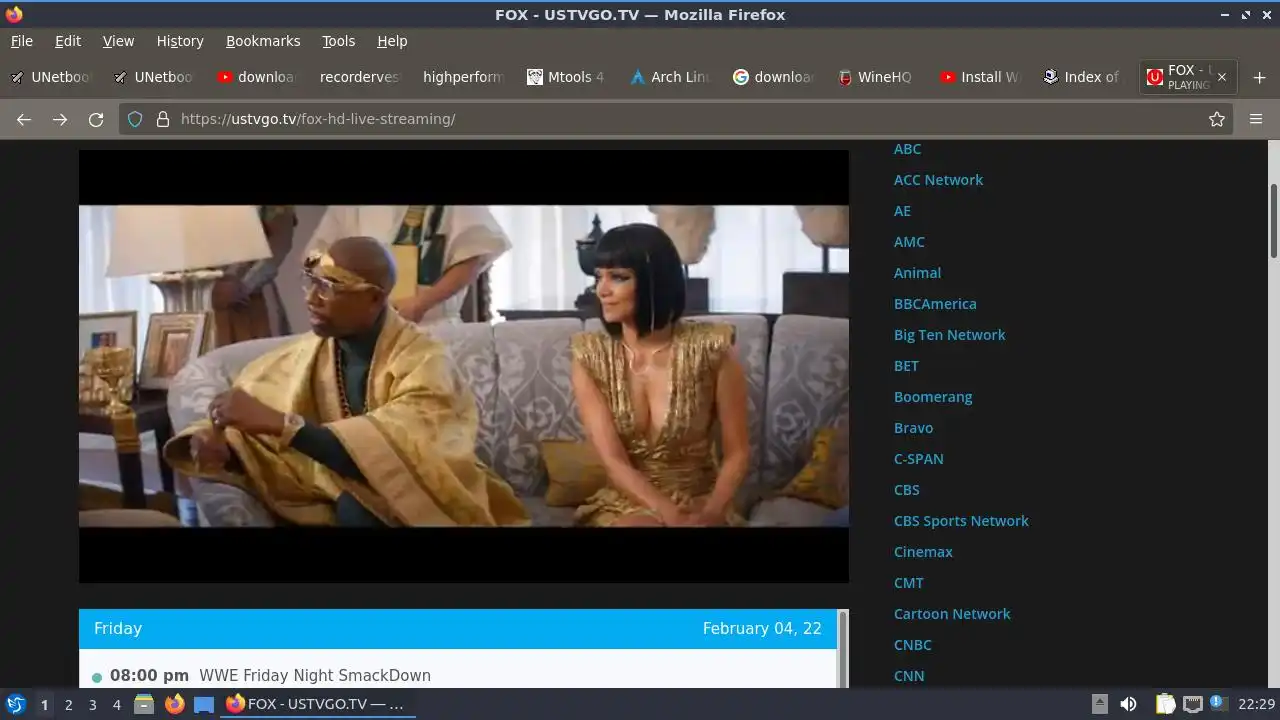Open the CMT channel link
The width and height of the screenshot is (1280, 720).
pos(908,583)
